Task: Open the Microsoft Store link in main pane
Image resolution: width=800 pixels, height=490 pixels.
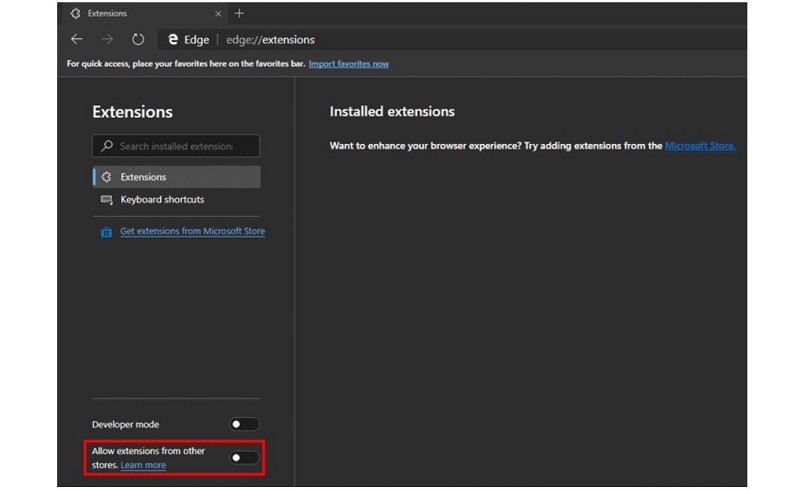Action: tap(700, 146)
